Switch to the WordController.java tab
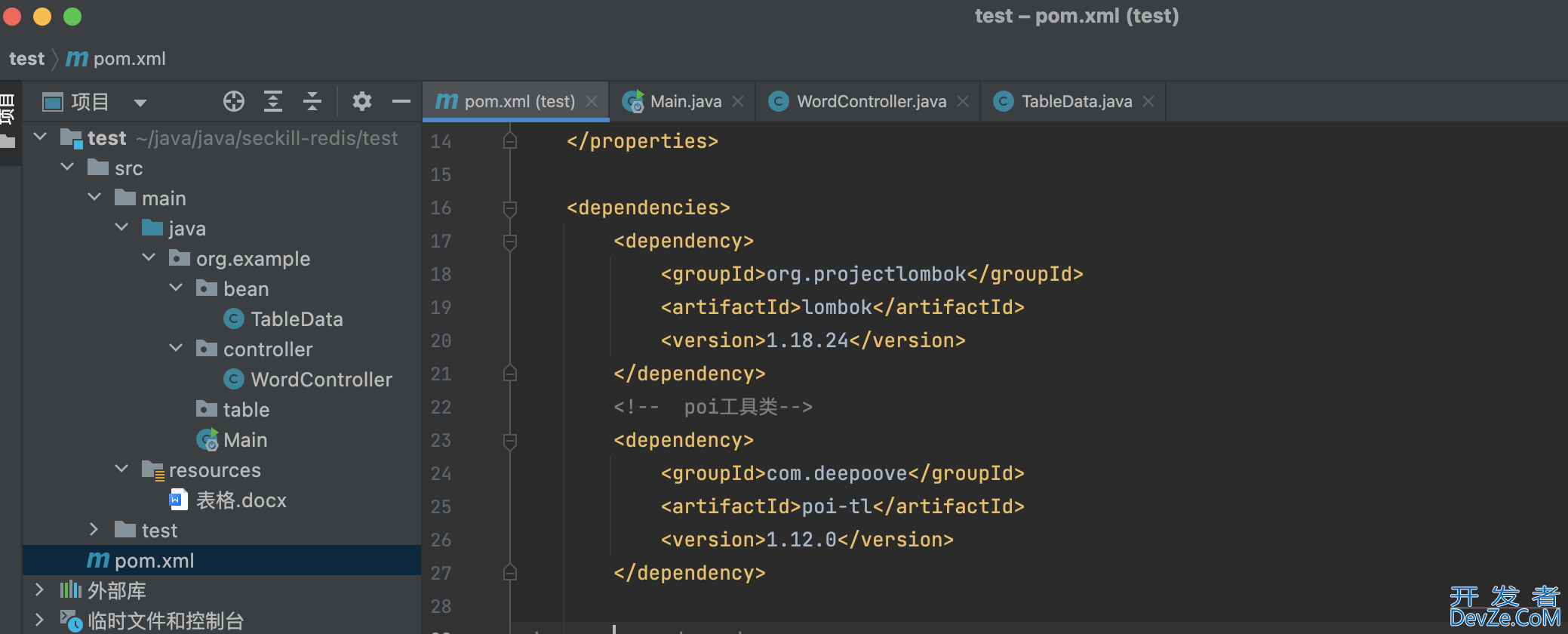This screenshot has height=634, width=1568. click(x=868, y=101)
